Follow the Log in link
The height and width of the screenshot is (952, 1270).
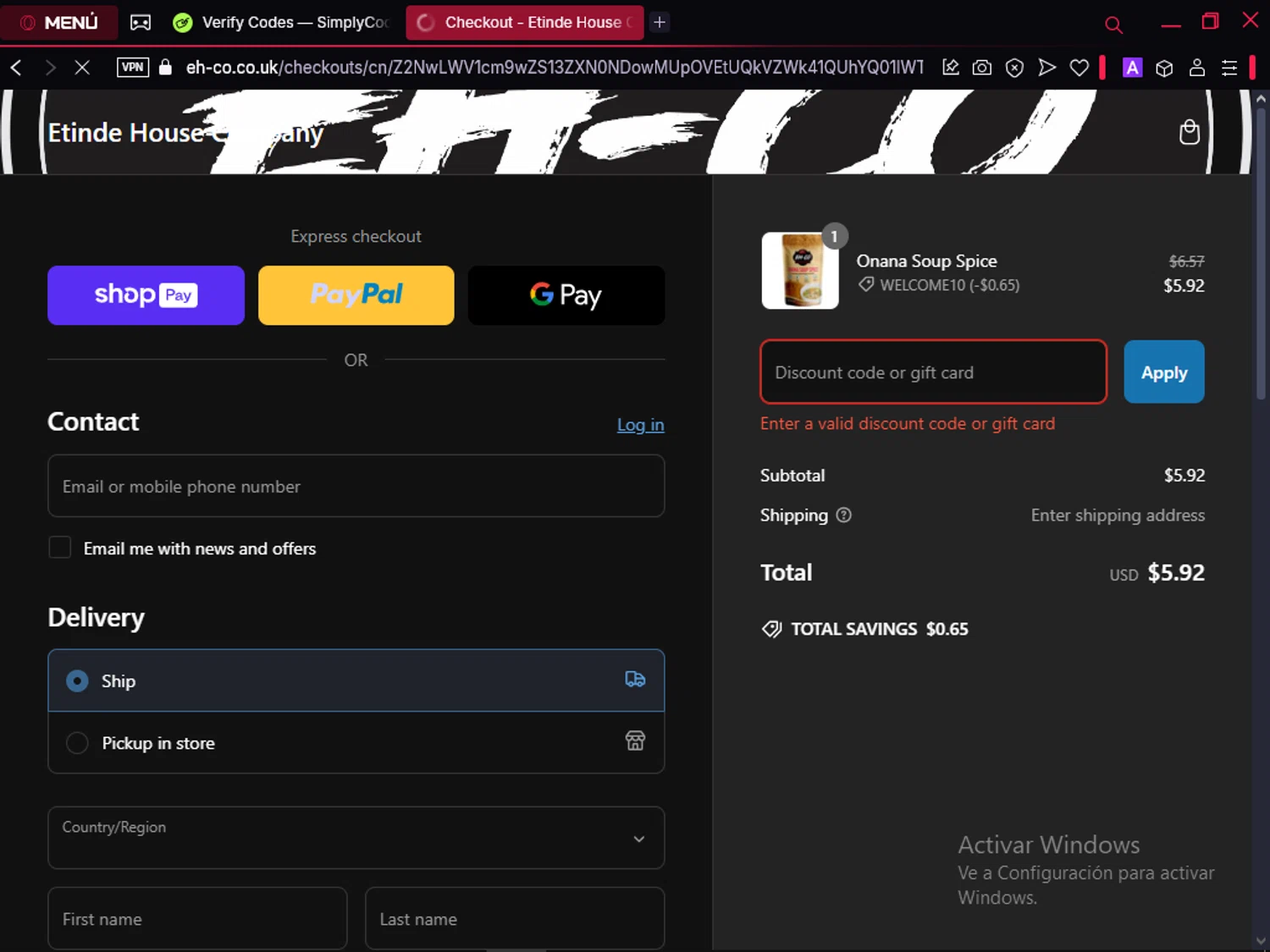click(x=640, y=425)
